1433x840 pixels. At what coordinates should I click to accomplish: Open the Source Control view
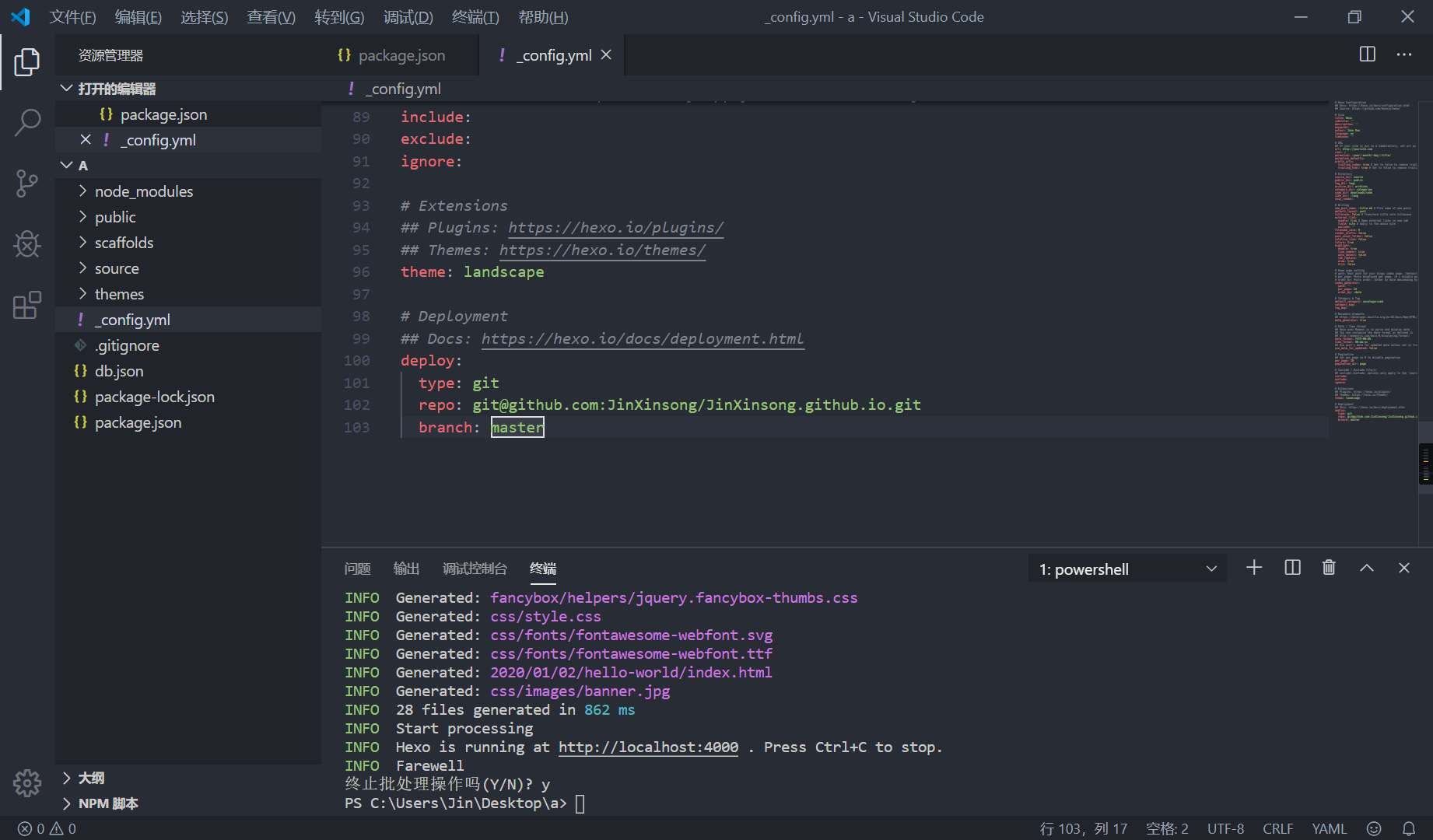click(x=27, y=184)
